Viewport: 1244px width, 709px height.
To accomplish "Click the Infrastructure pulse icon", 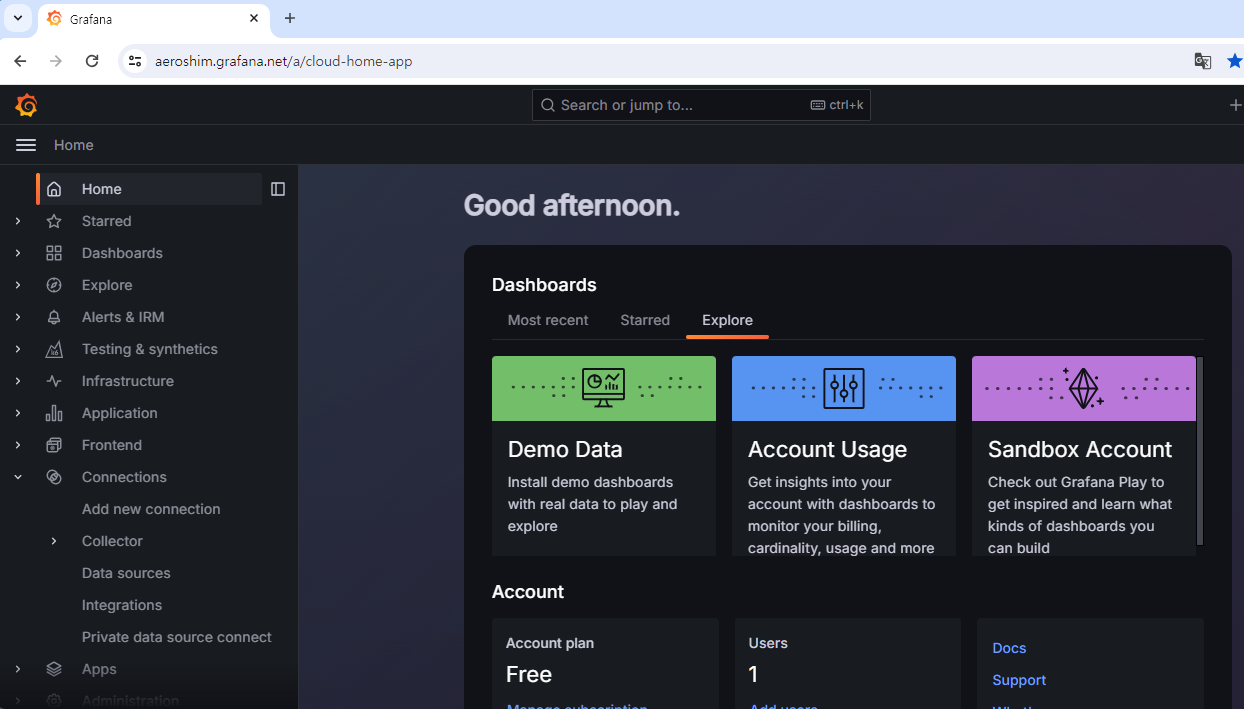I will 54,381.
